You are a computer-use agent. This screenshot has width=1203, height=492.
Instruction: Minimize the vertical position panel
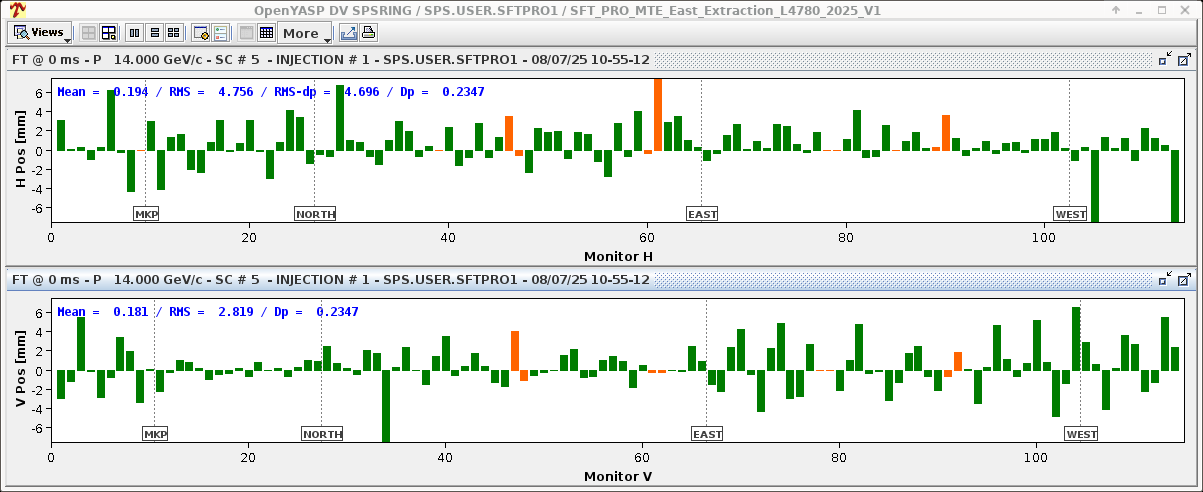tap(1165, 280)
